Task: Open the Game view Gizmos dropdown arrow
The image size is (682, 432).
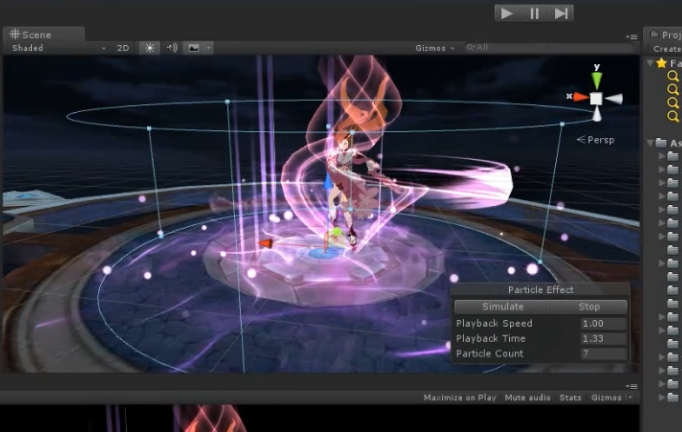Action: click(x=630, y=397)
